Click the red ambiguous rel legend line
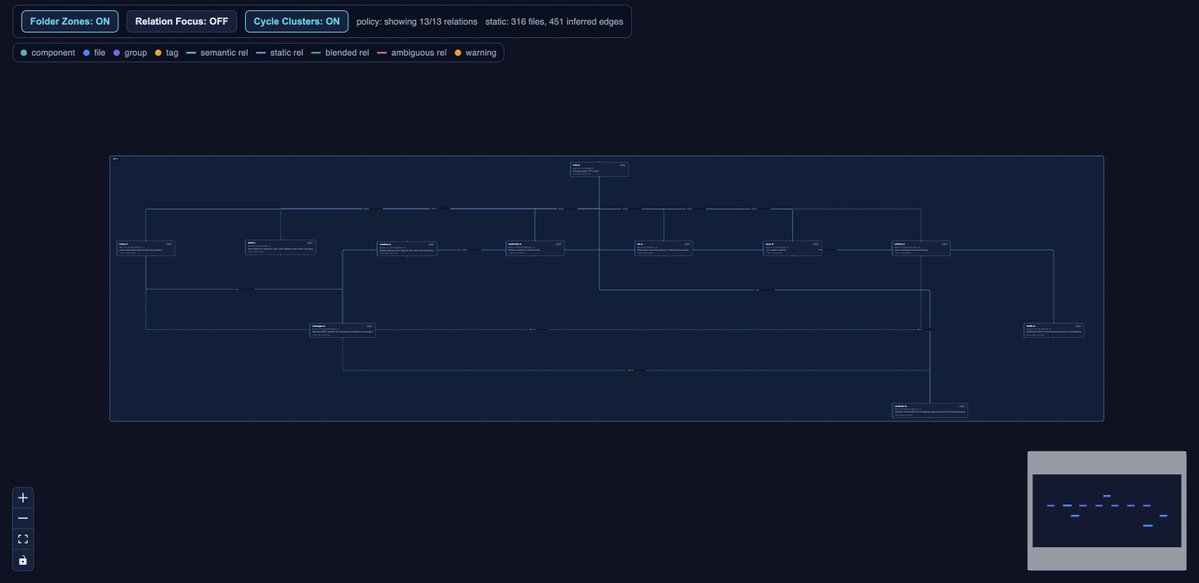The width and height of the screenshot is (1199, 583). [x=382, y=53]
